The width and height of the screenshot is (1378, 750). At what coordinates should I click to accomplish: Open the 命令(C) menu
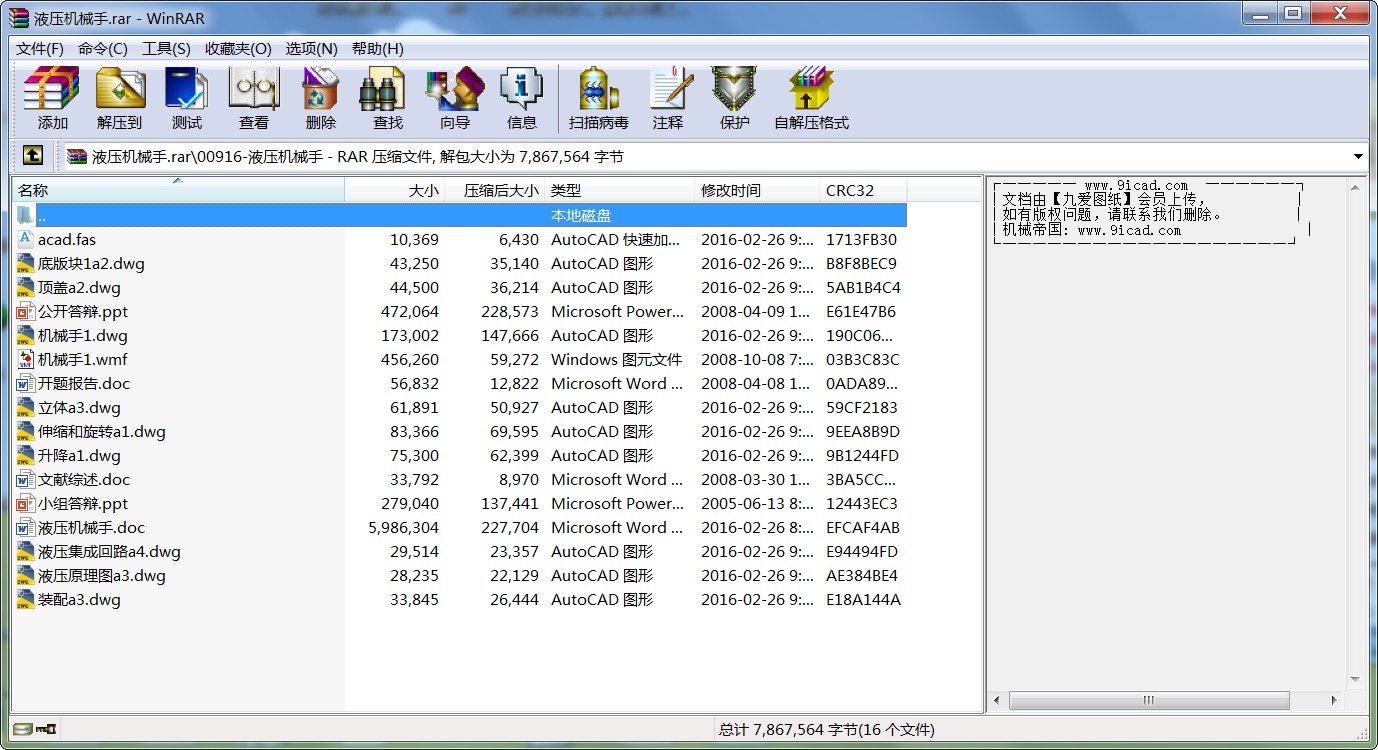click(x=103, y=48)
